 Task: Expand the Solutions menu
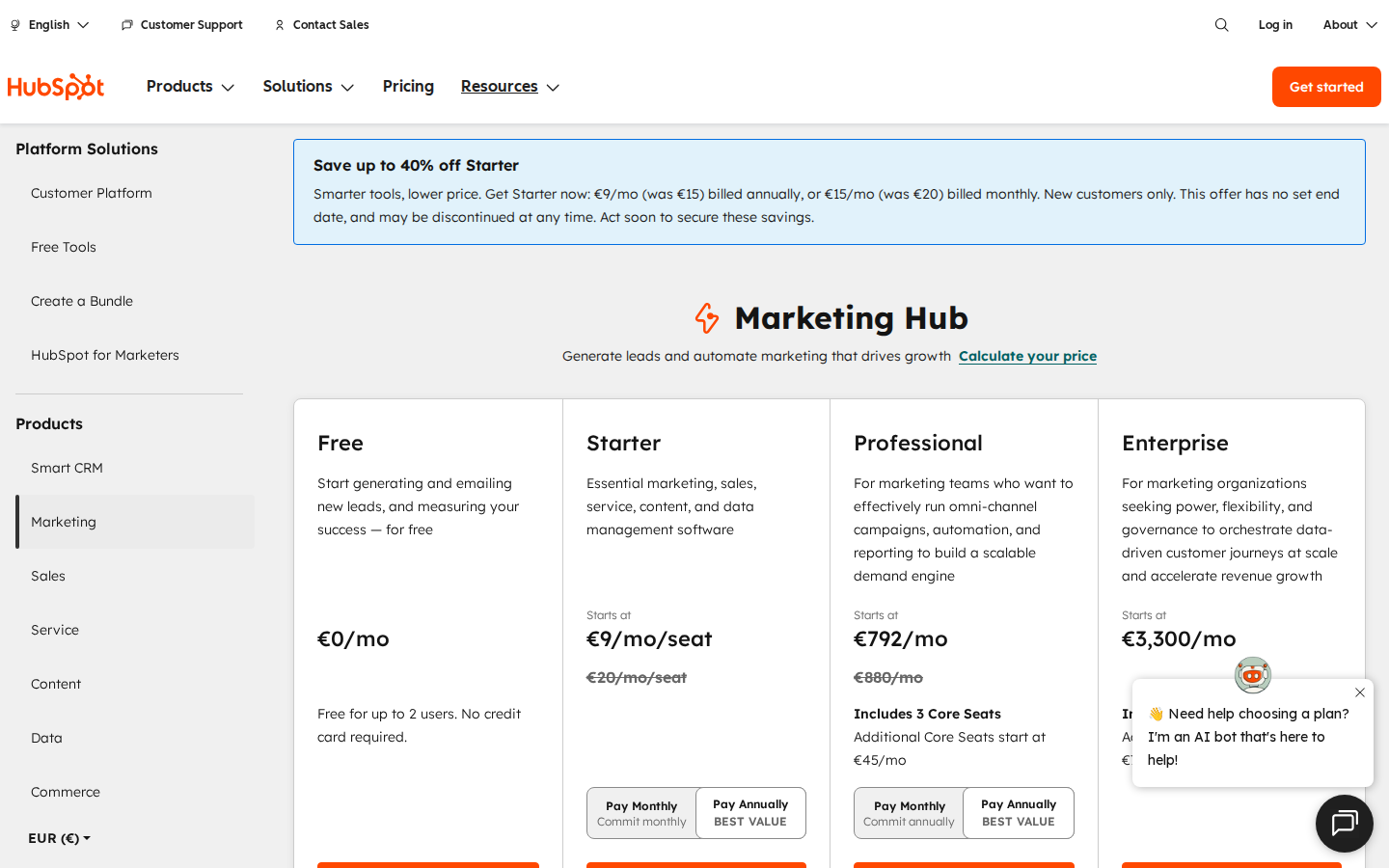(308, 86)
